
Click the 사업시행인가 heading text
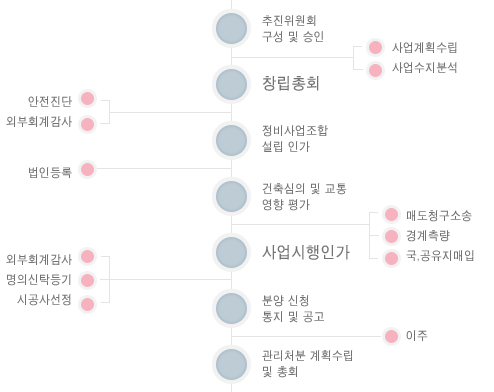[x=306, y=252]
